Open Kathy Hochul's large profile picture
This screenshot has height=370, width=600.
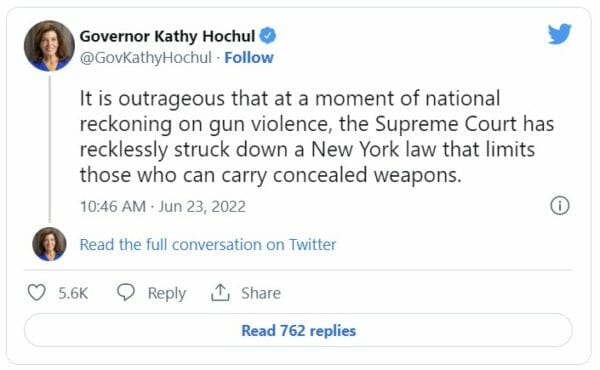(x=49, y=46)
